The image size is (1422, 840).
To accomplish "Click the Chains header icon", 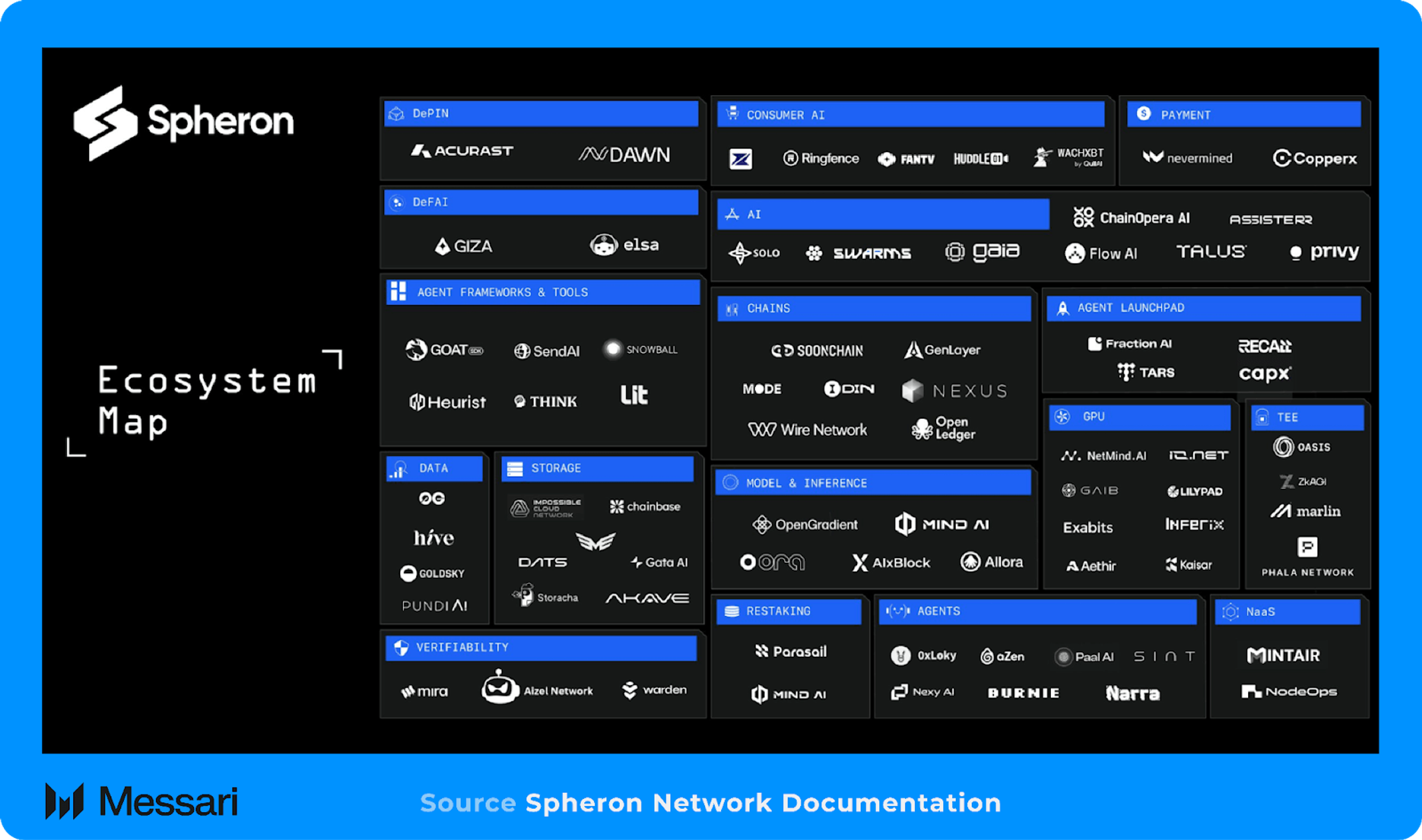I will (732, 309).
